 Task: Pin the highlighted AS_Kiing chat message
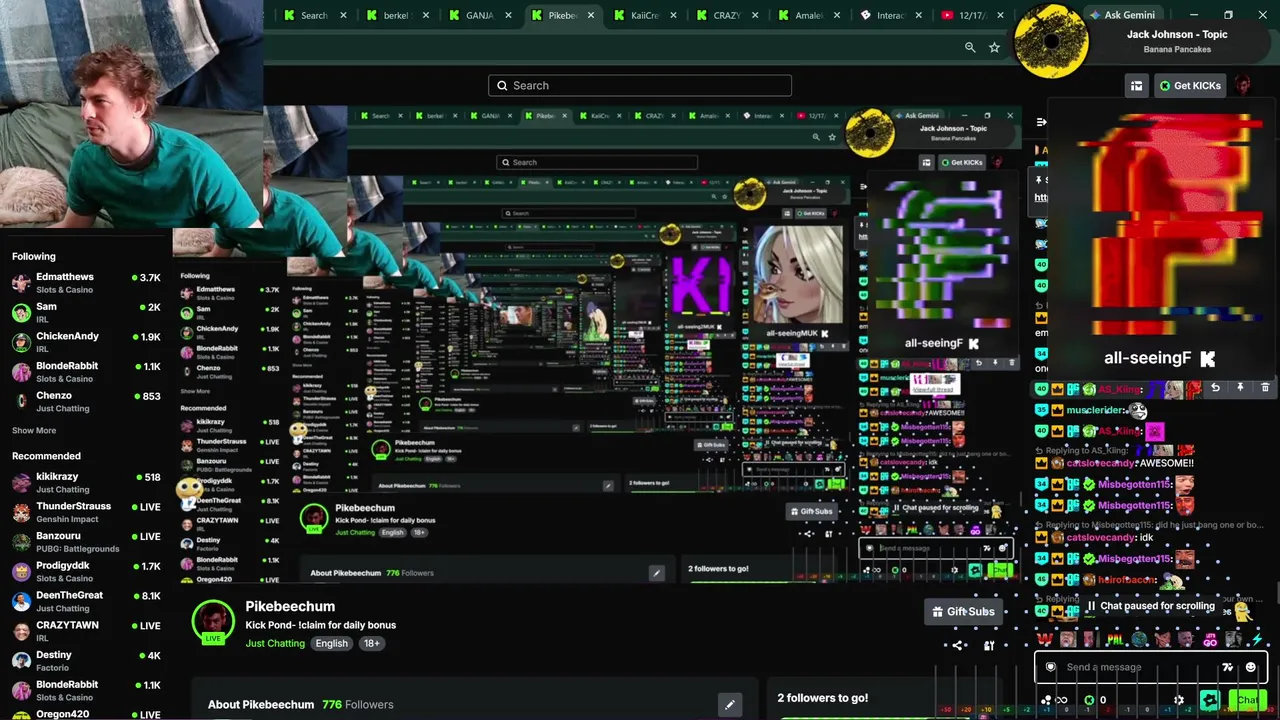(1240, 388)
